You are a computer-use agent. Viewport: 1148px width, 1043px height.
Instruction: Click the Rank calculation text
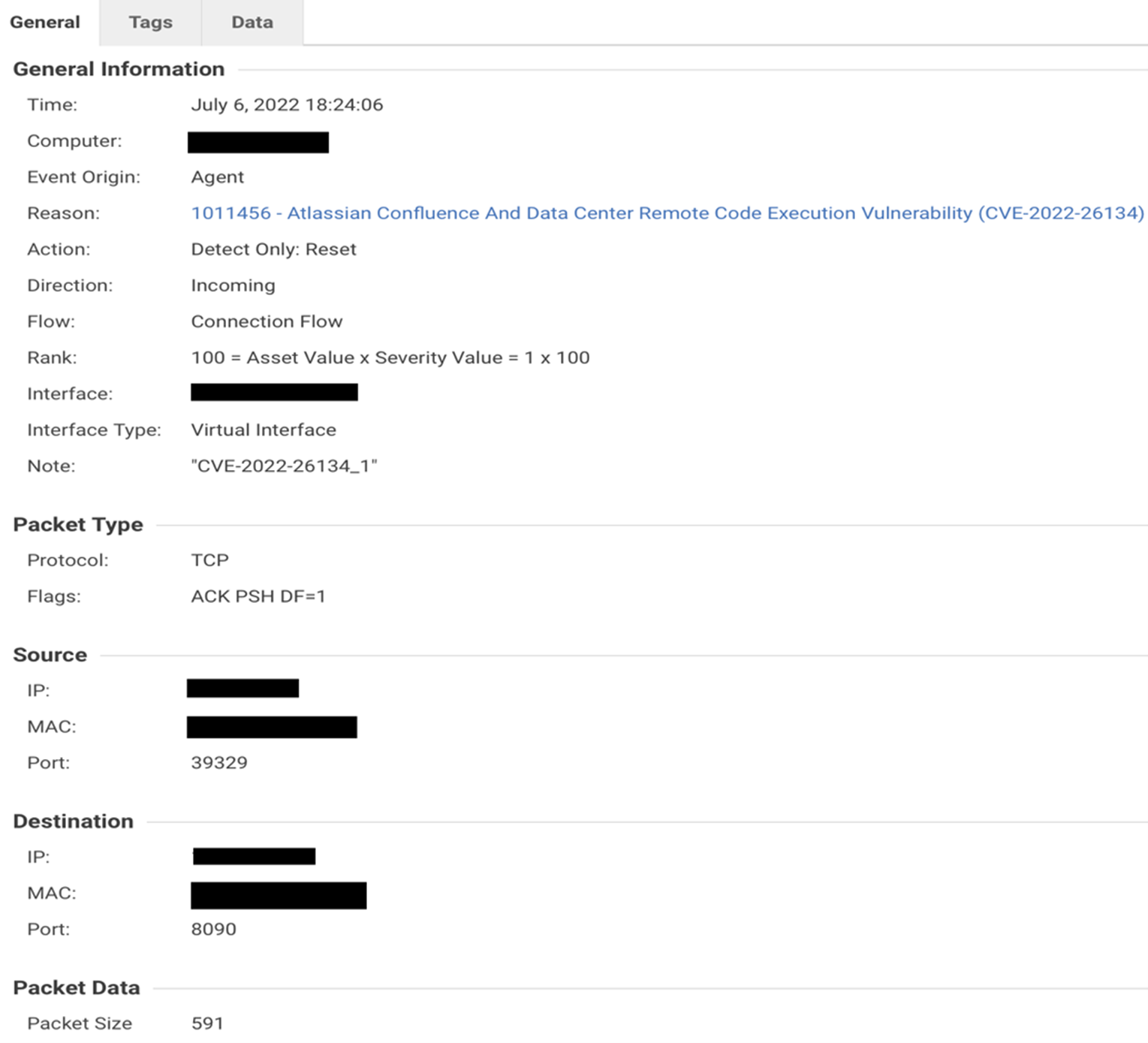pos(390,357)
